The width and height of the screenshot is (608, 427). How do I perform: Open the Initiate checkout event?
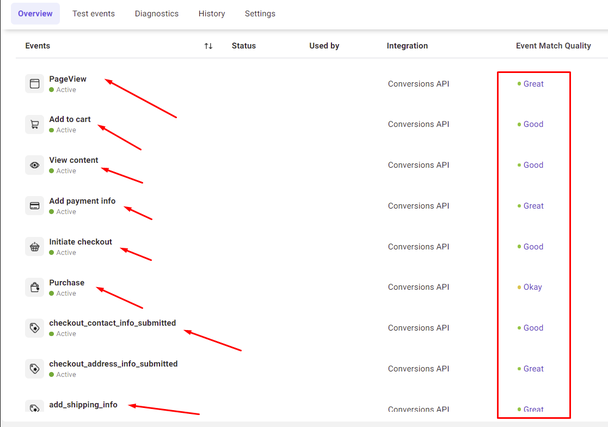coord(80,242)
